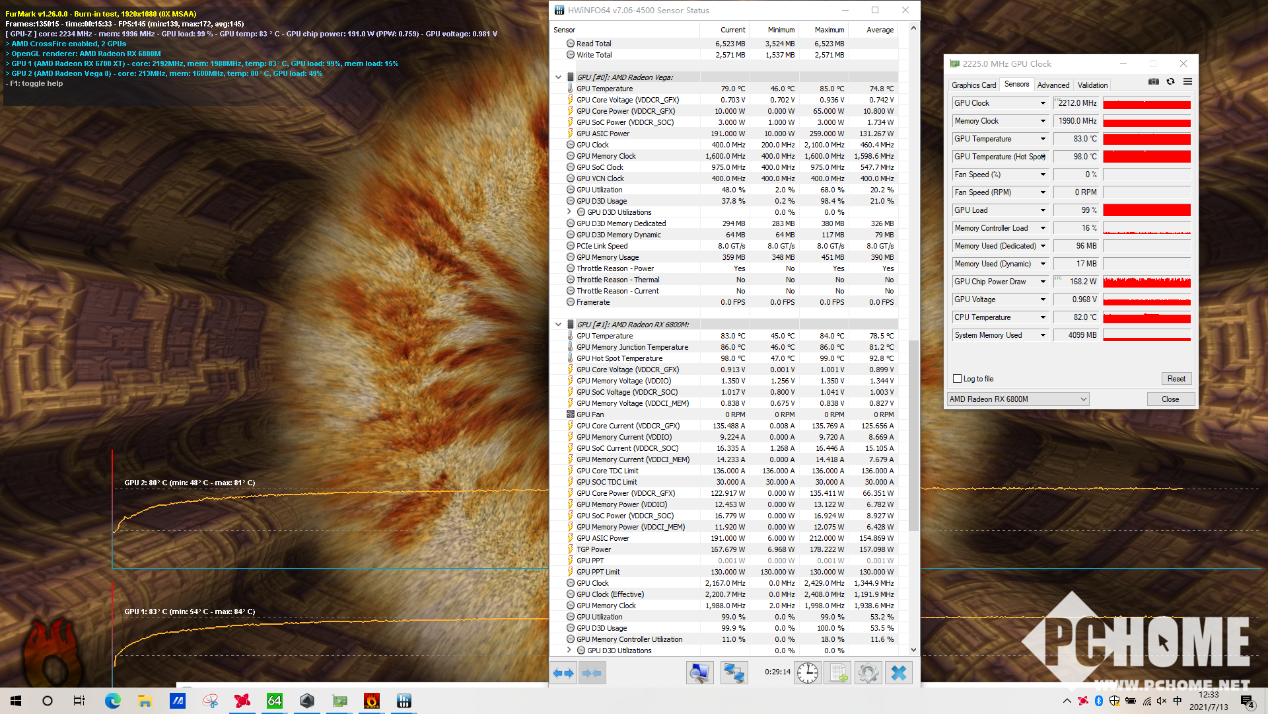The image size is (1268, 714).
Task: Open the pink swirl taskbar app
Action: (209, 701)
